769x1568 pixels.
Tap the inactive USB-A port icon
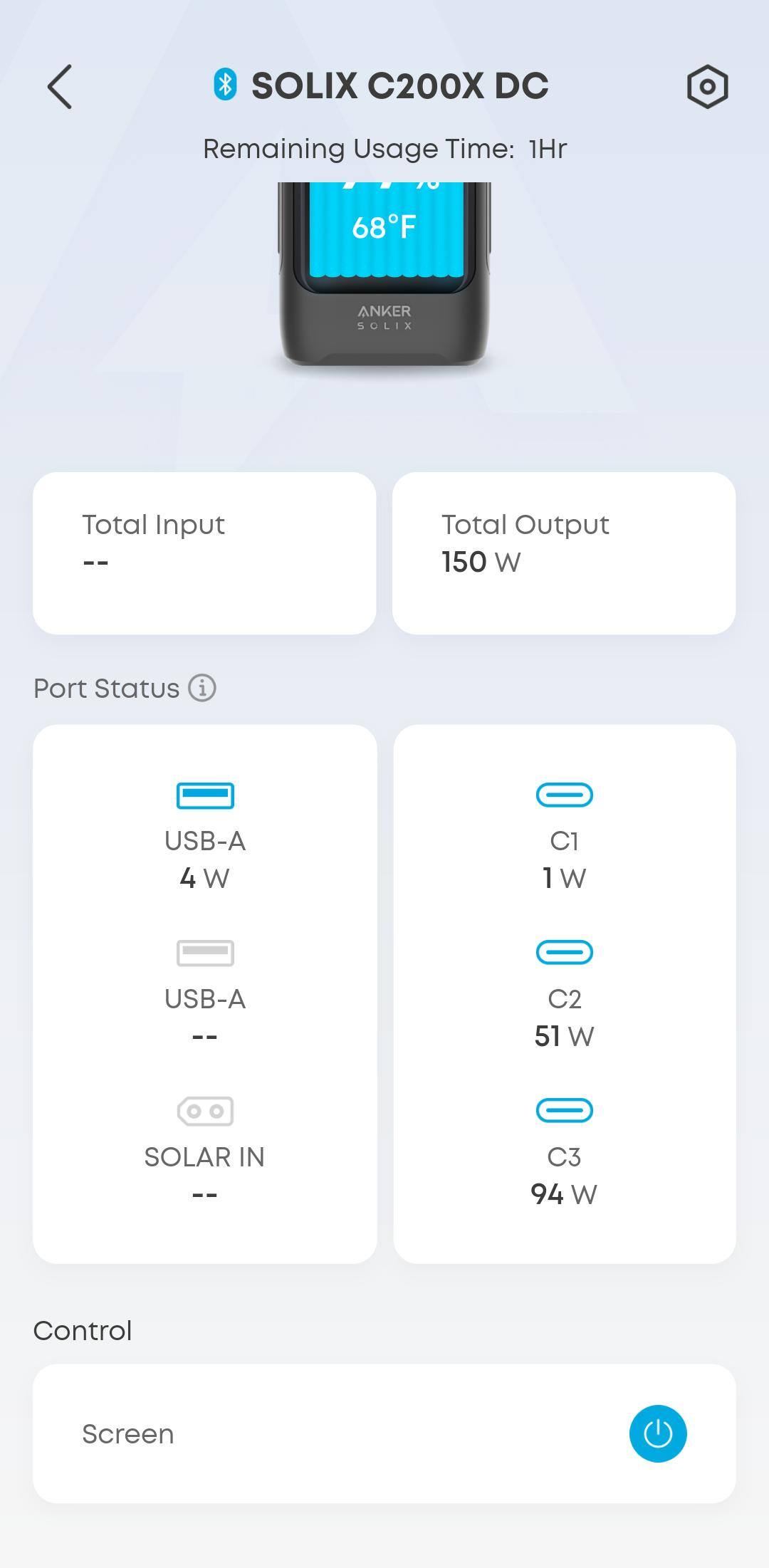(x=205, y=953)
